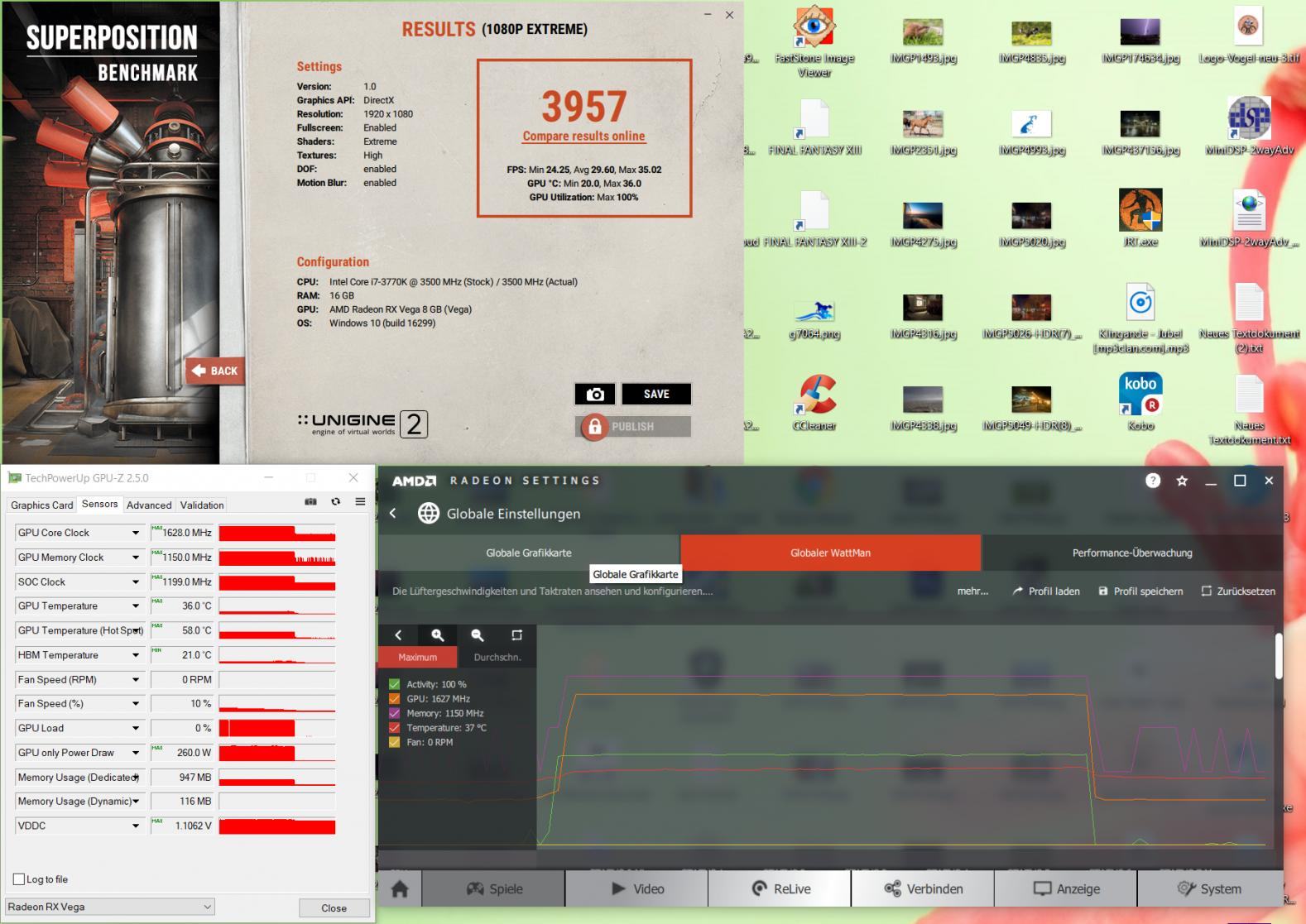Select Durchschn. graph mode tab
The image size is (1306, 924).
pos(497,658)
